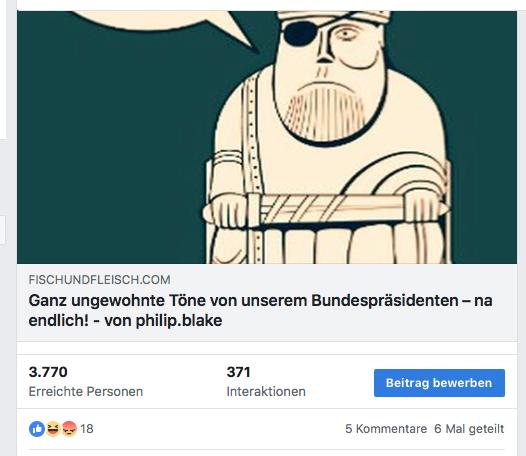Click the viking's eye patch in the image

[x=301, y=33]
